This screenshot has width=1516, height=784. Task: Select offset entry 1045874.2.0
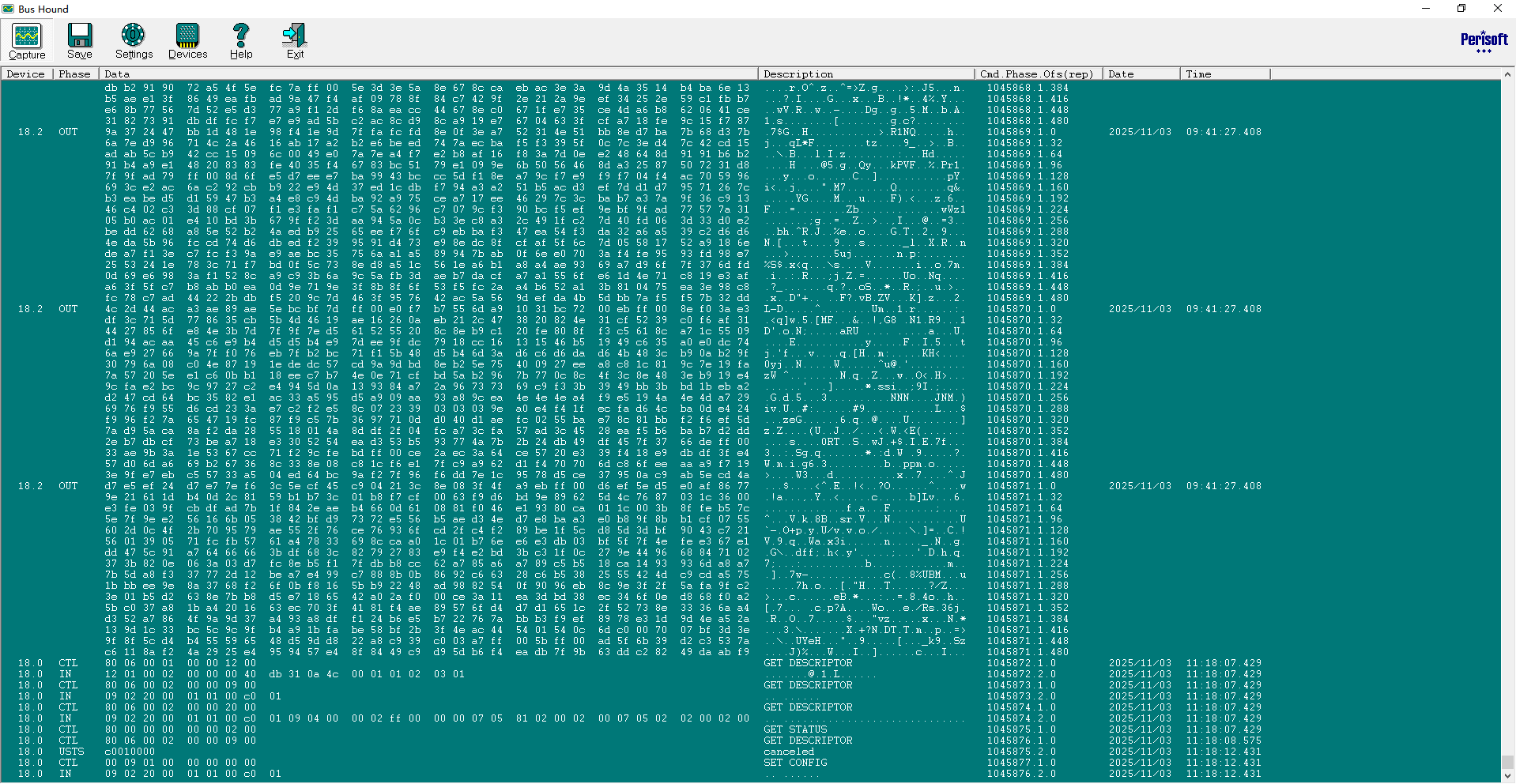[x=1021, y=718]
